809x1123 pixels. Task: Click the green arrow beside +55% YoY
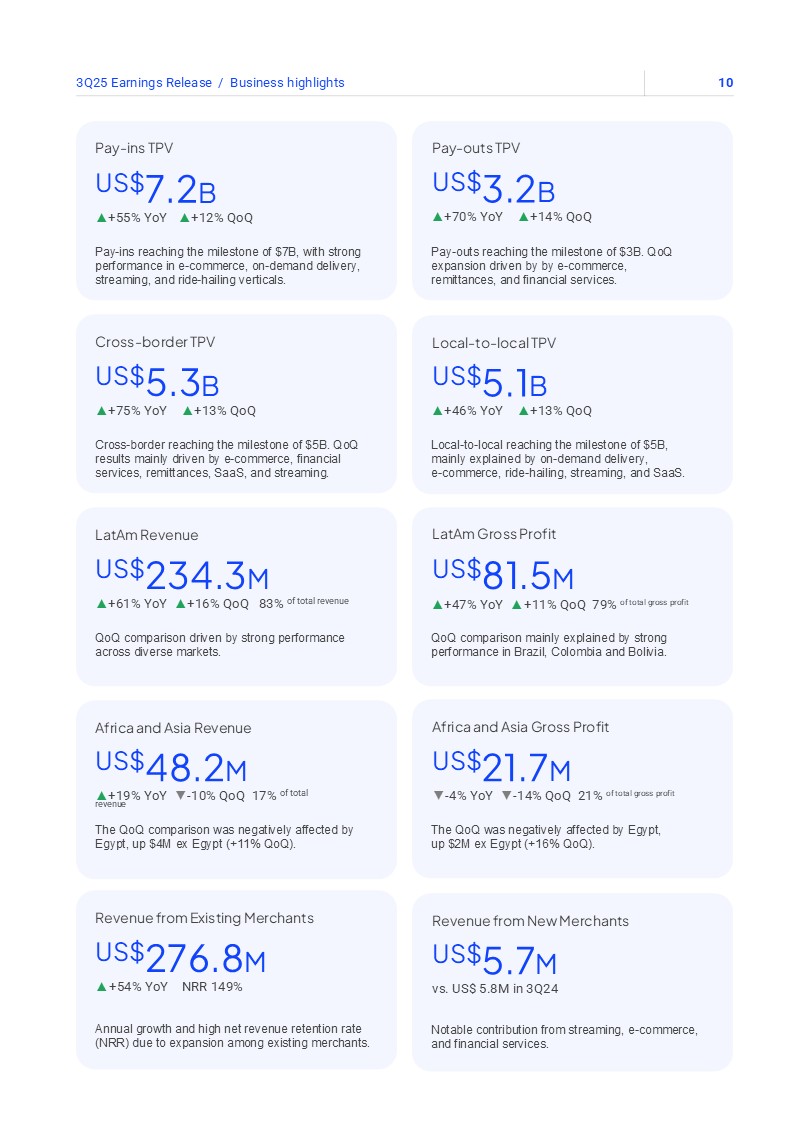point(101,217)
